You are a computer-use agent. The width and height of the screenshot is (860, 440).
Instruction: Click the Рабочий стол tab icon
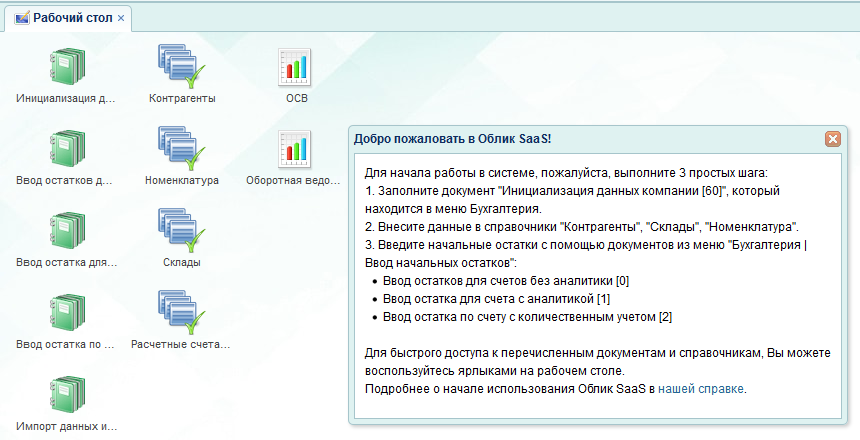click(22, 18)
